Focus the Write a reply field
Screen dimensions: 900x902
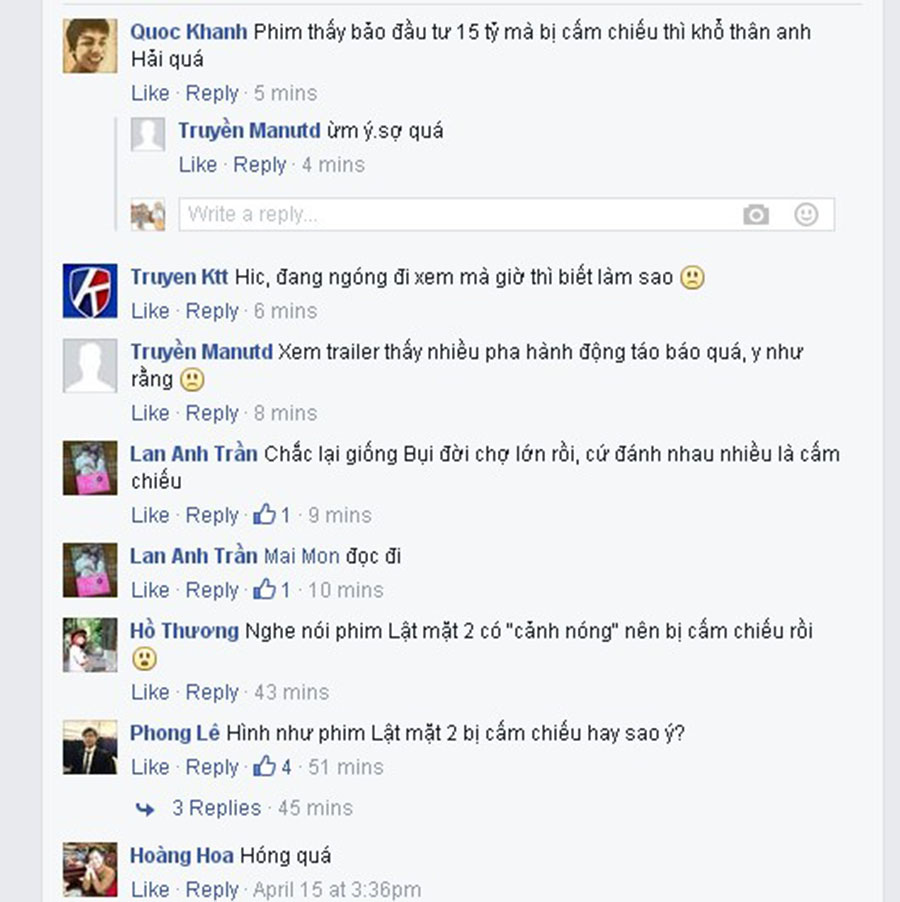click(x=506, y=215)
